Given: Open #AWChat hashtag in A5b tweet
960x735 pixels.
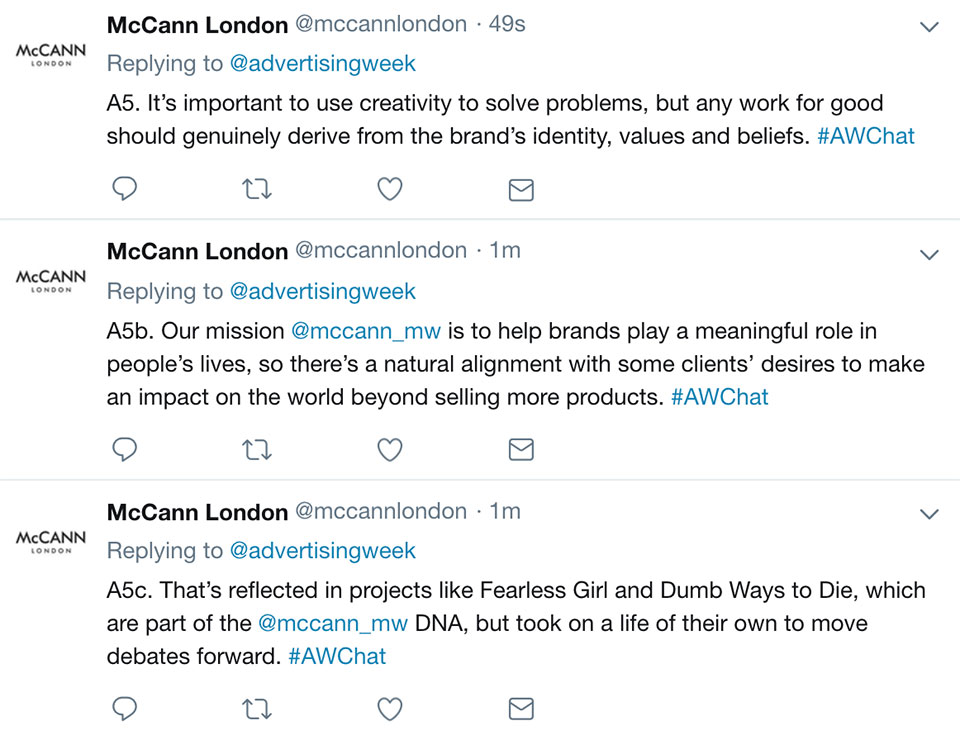Looking at the screenshot, I should click(719, 397).
